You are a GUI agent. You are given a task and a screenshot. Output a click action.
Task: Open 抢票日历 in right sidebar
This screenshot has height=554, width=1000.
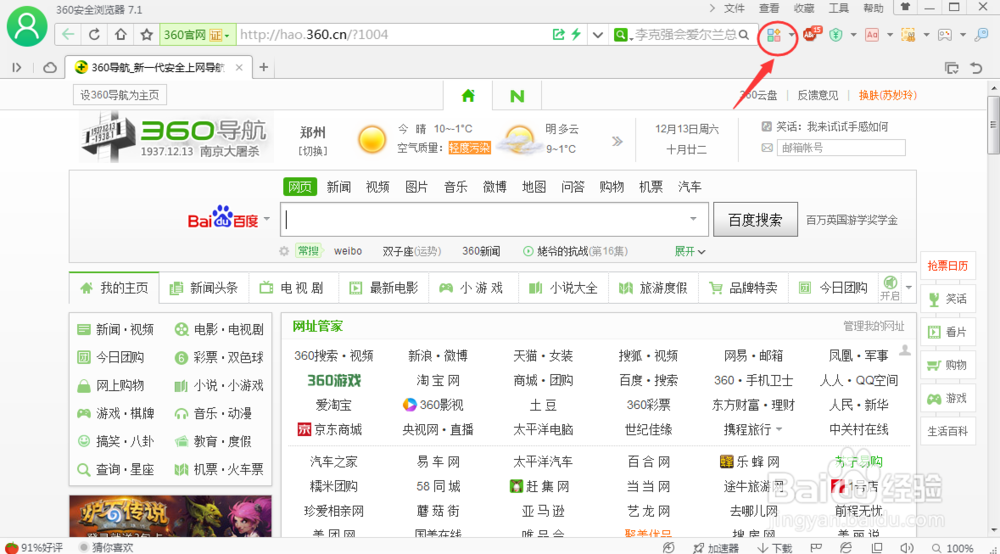[948, 266]
